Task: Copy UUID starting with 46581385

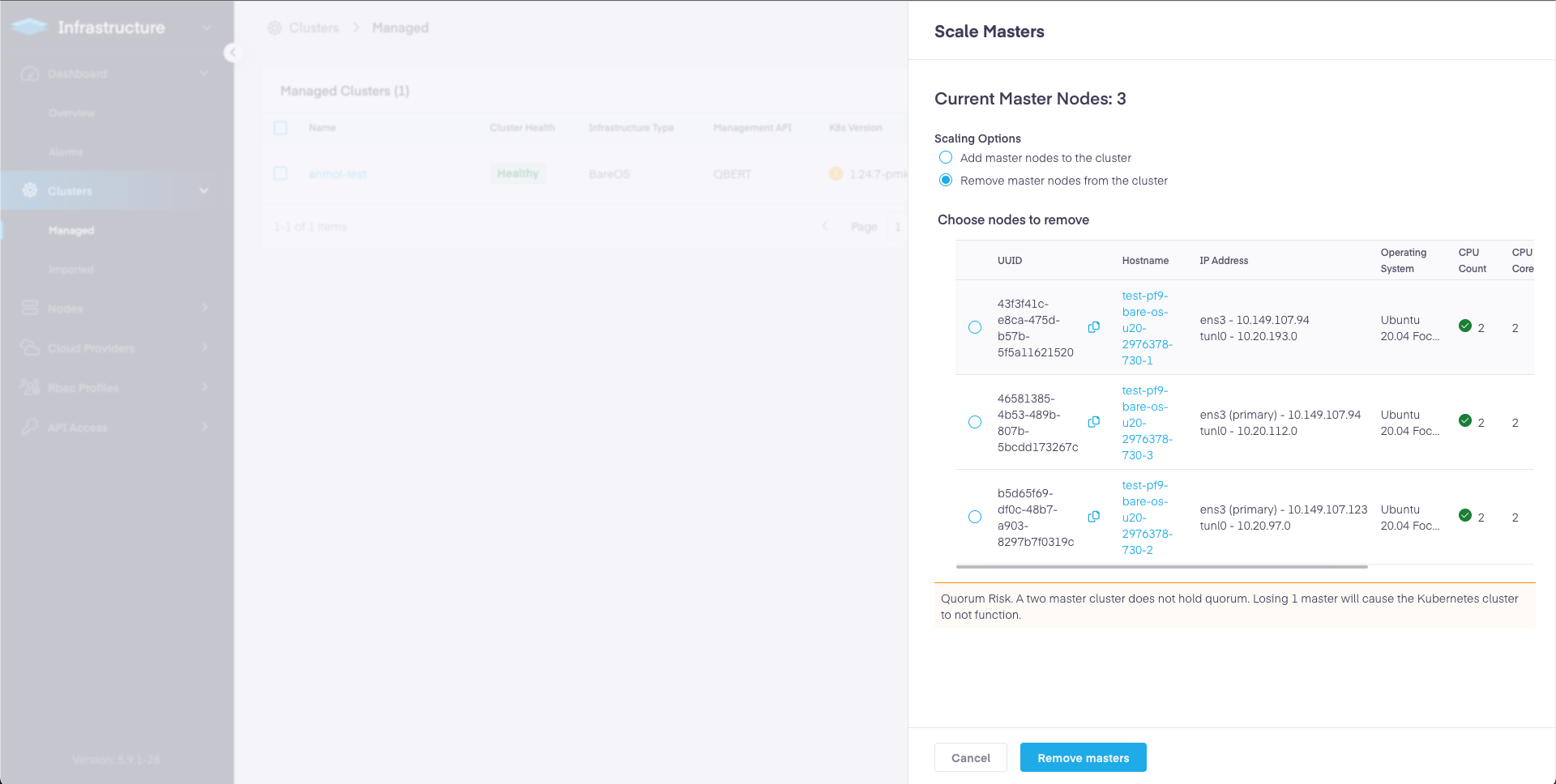Action: (x=1093, y=422)
